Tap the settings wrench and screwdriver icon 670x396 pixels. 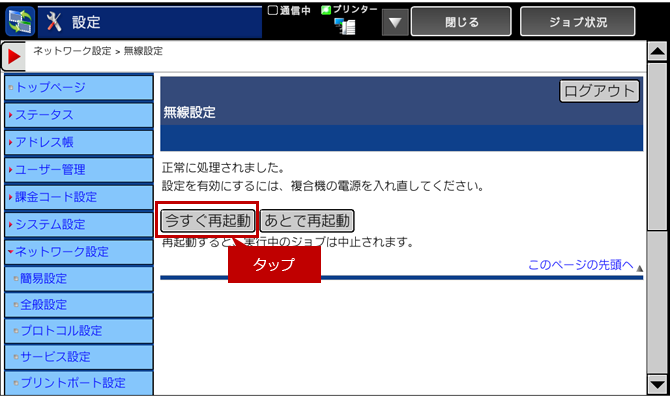[x=54, y=21]
